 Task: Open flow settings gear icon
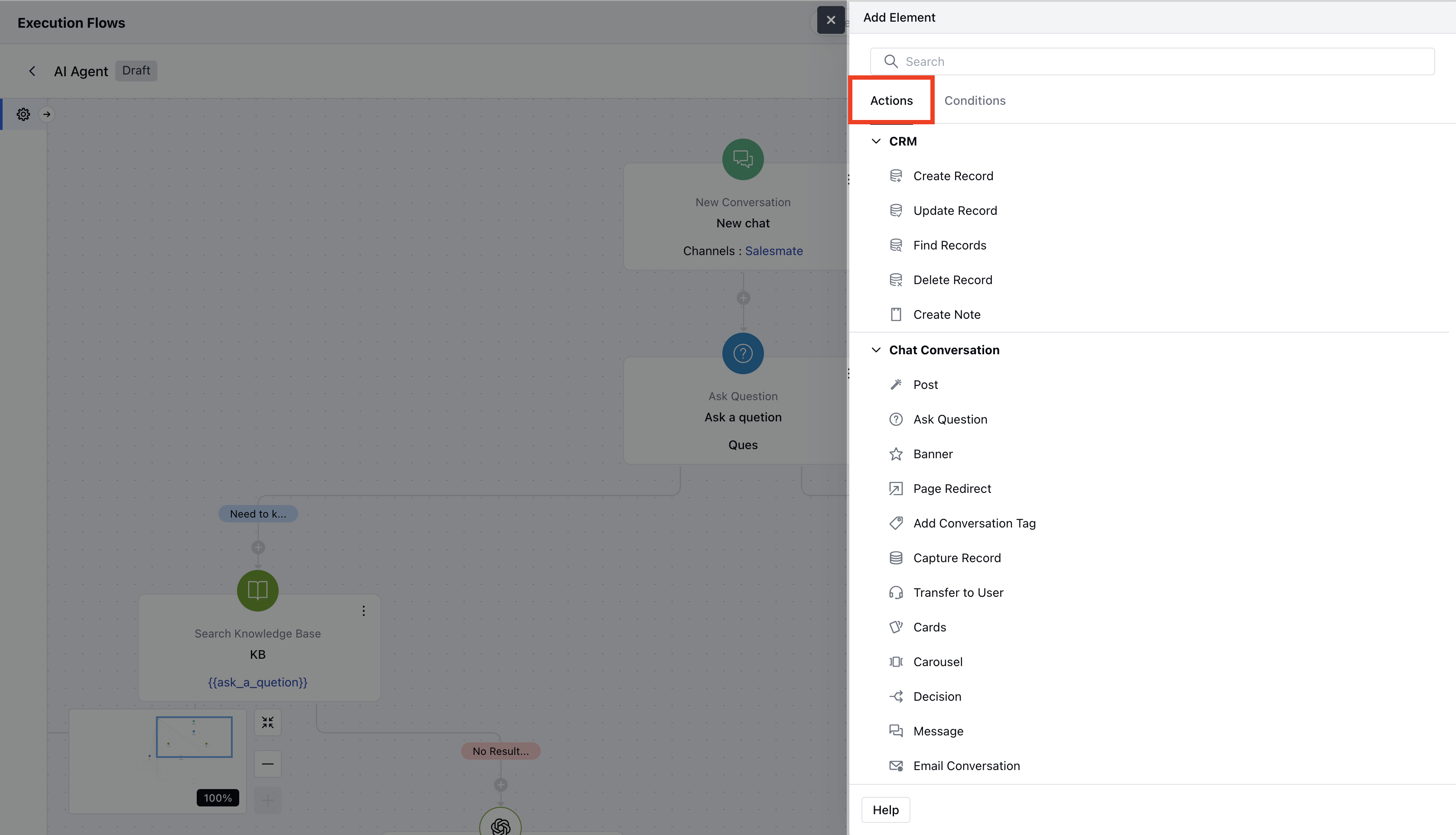click(23, 114)
